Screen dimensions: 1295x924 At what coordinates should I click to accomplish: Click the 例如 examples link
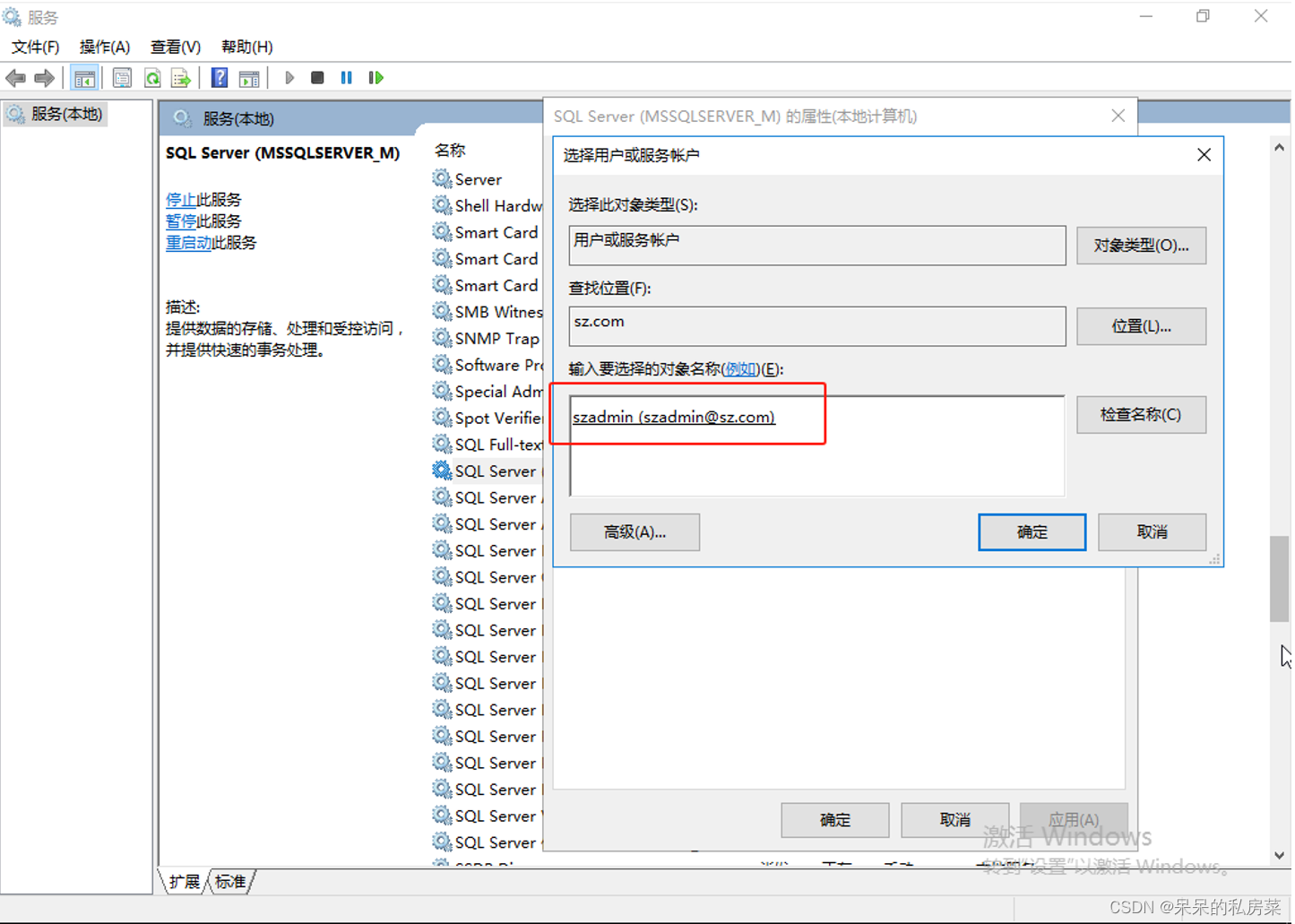point(741,368)
